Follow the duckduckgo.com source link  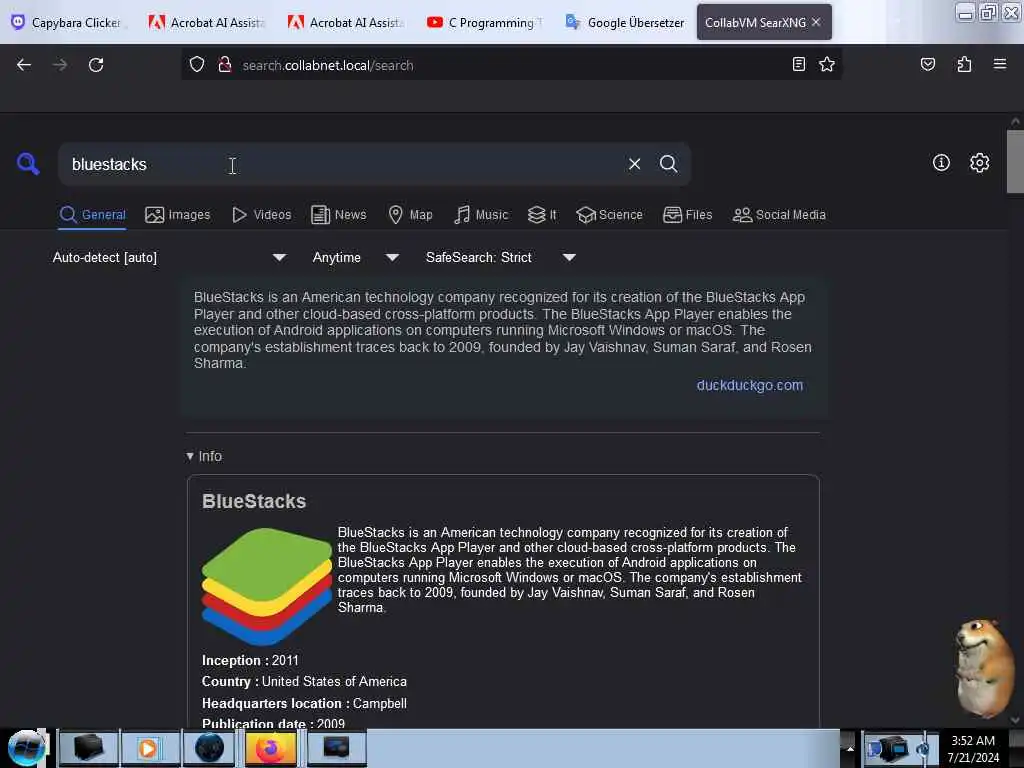750,385
